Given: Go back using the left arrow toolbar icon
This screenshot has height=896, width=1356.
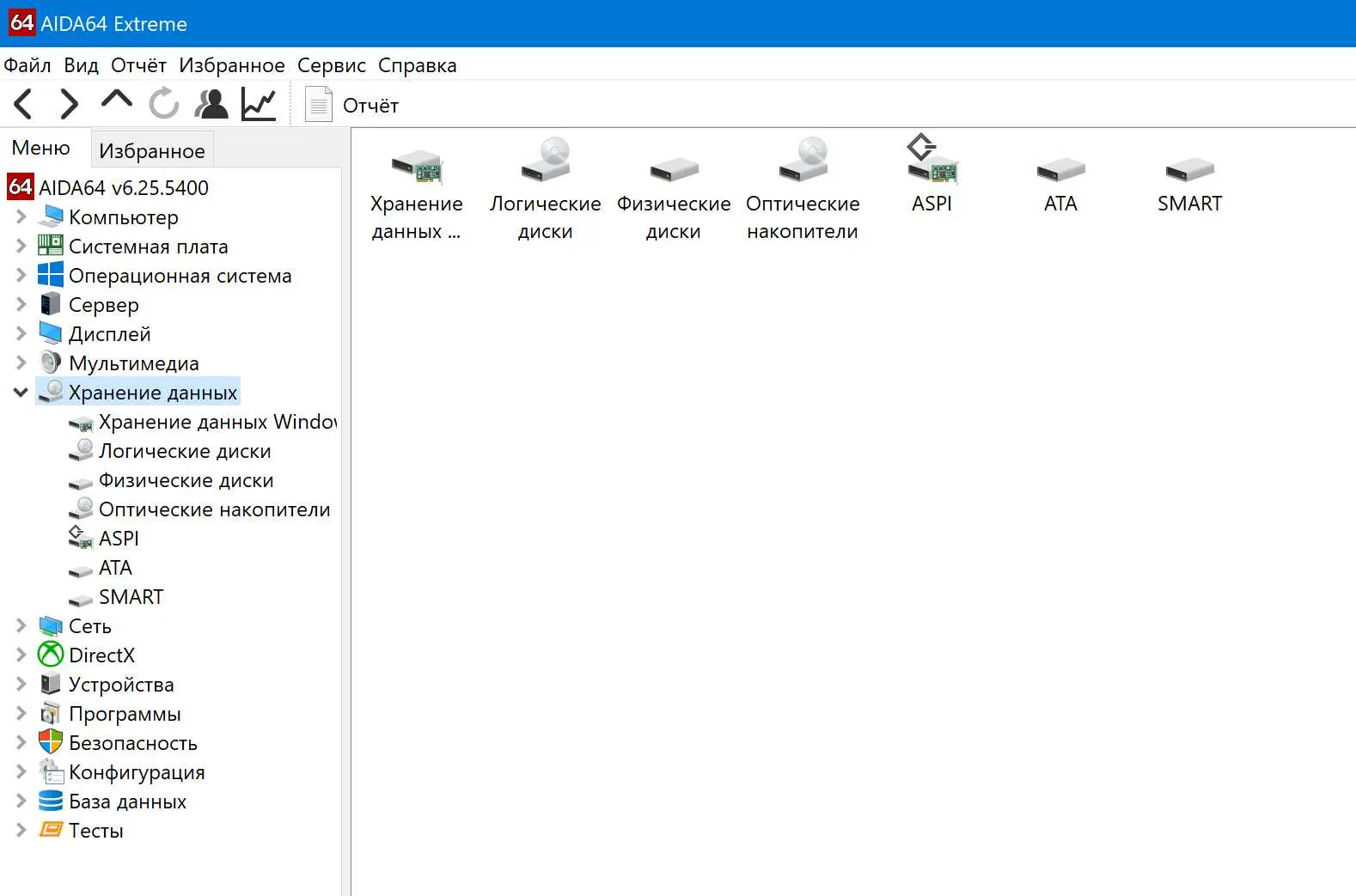Looking at the screenshot, I should point(23,105).
